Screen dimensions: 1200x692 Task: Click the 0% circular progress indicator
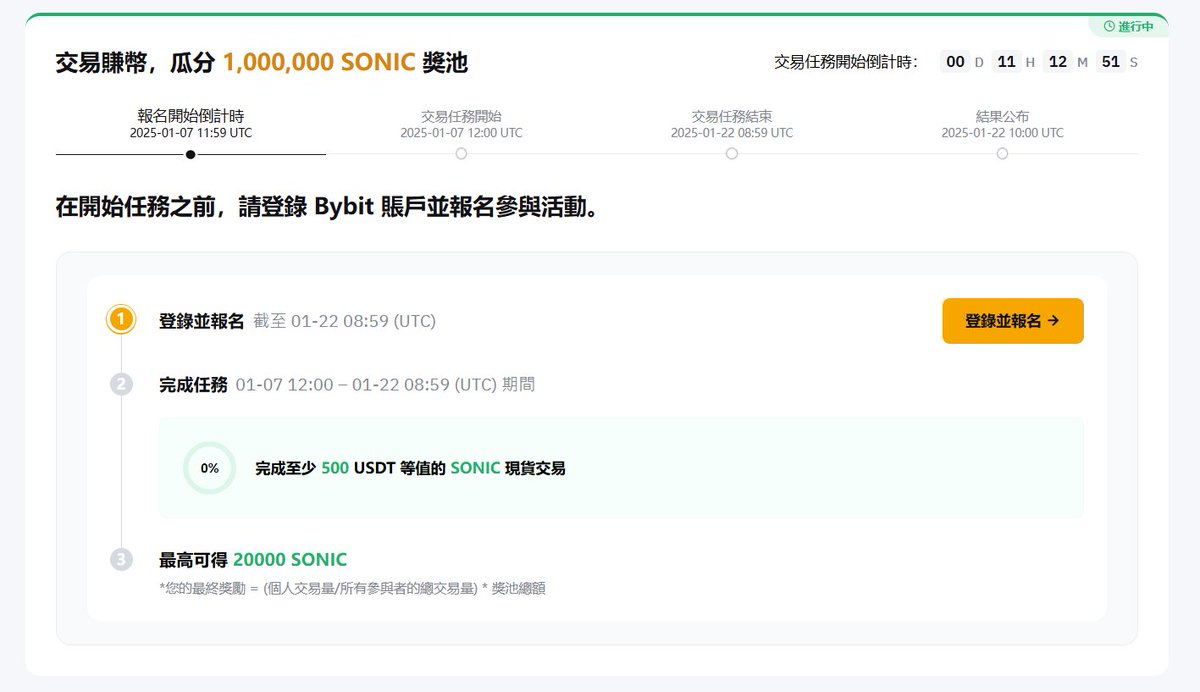(208, 467)
